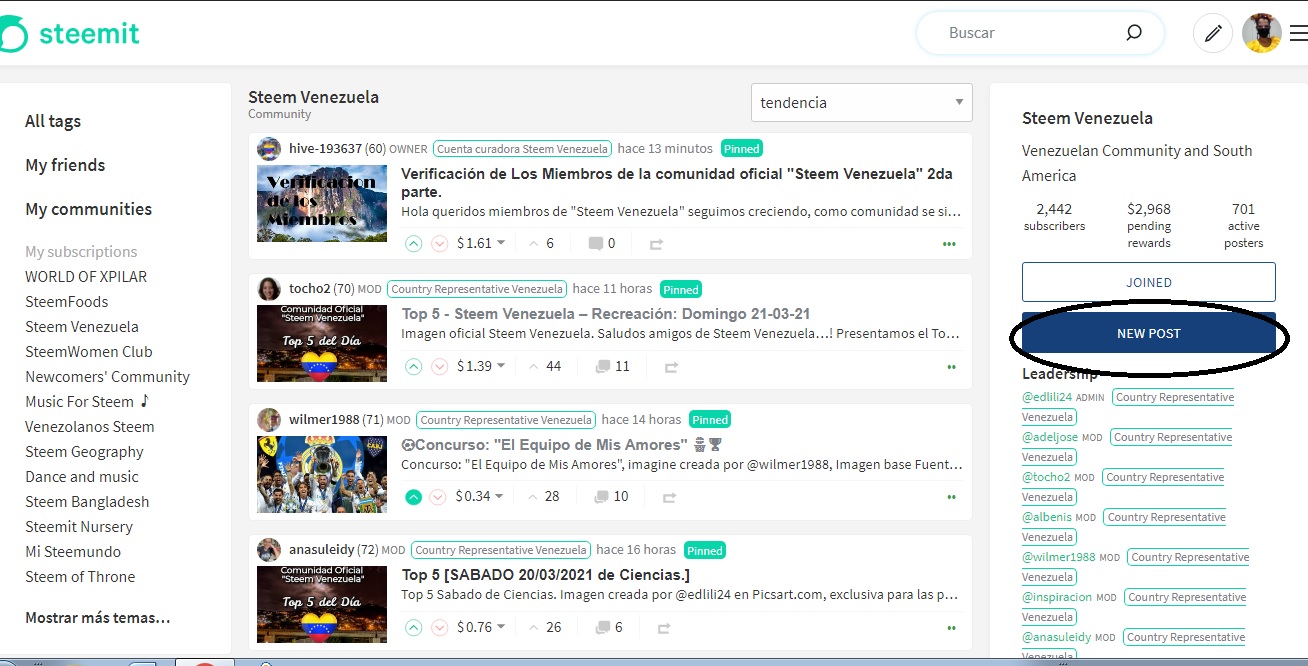Open @edlili24 profile link
This screenshot has height=666, width=1308.
[1047, 397]
